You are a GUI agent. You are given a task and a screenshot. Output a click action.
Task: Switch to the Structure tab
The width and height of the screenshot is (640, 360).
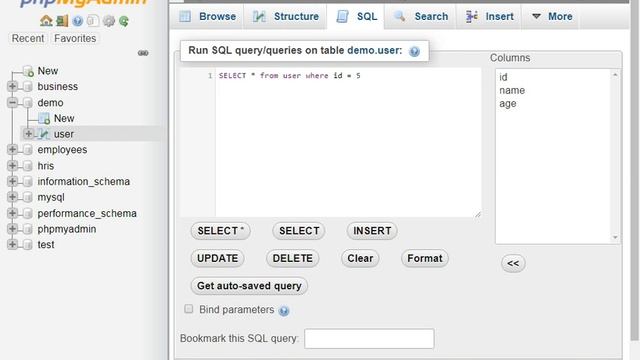(286, 16)
